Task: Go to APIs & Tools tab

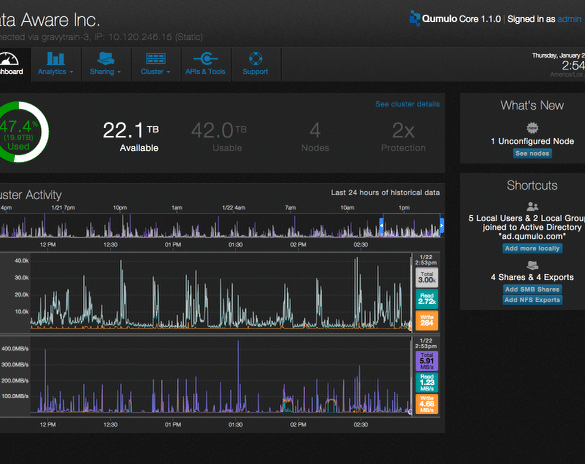Action: point(206,64)
